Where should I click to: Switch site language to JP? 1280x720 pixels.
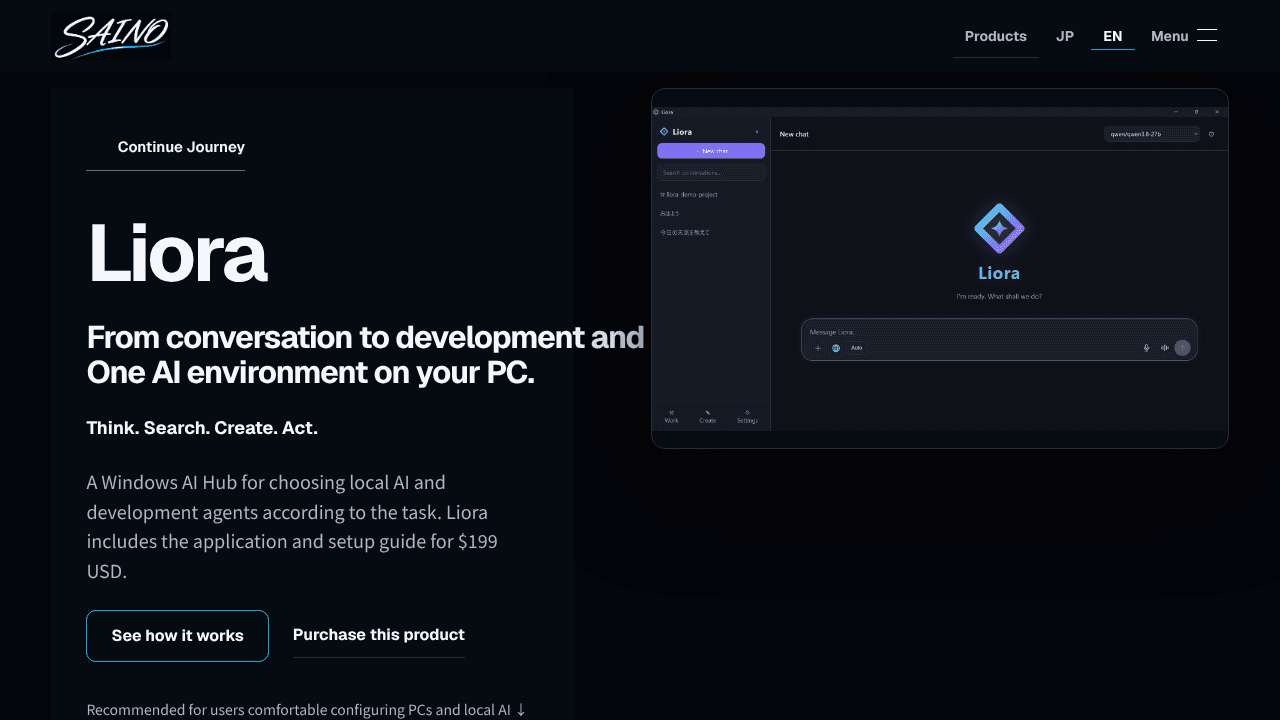tap(1065, 36)
